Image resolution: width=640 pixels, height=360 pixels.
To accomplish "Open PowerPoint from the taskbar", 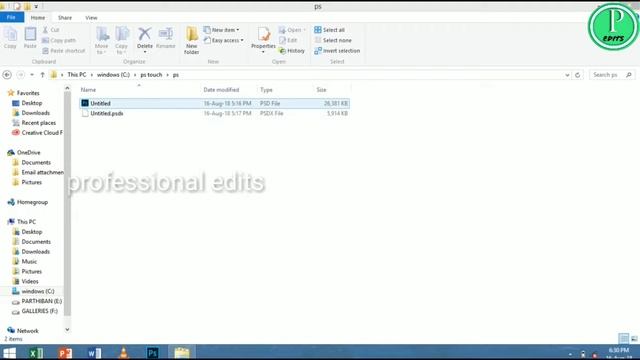I will pyautogui.click(x=65, y=353).
